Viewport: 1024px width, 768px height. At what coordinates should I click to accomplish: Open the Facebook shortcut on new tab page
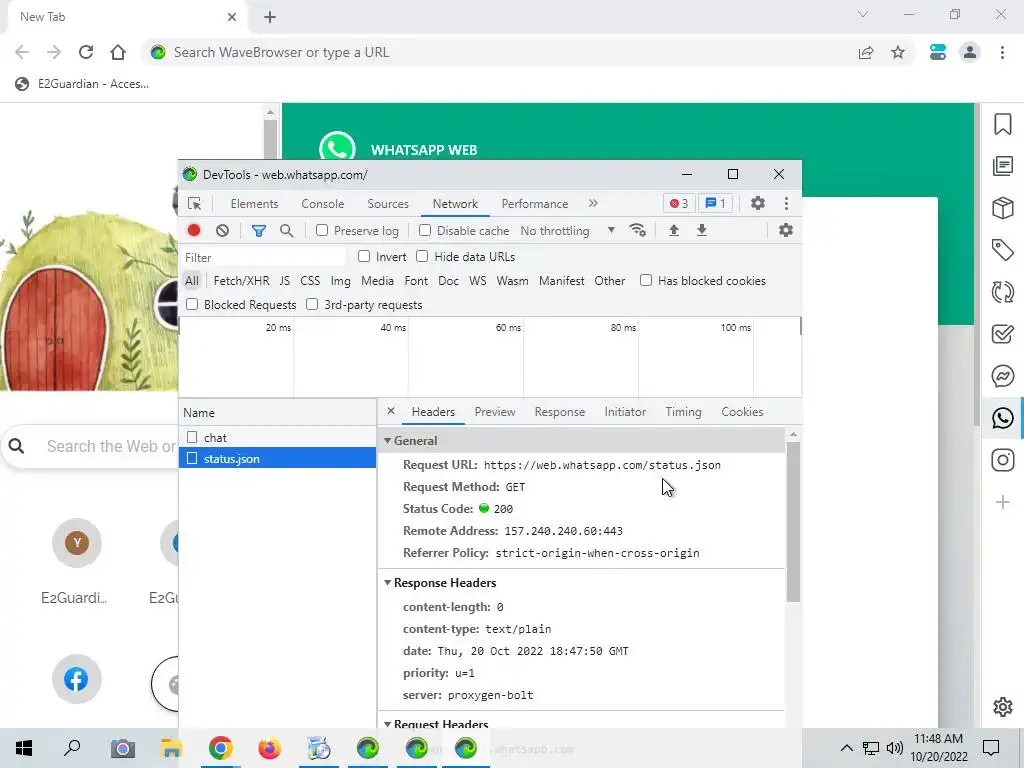pos(76,679)
